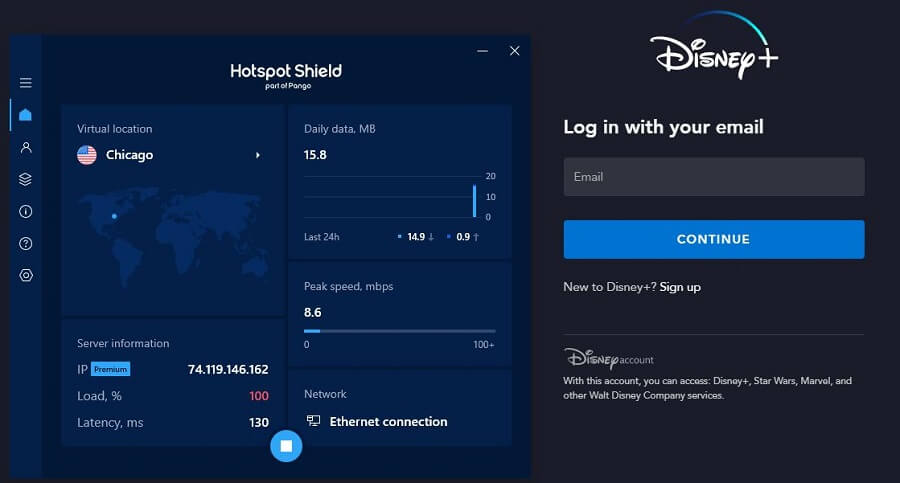Click the daily data bar chart
900x483 pixels.
(399, 197)
